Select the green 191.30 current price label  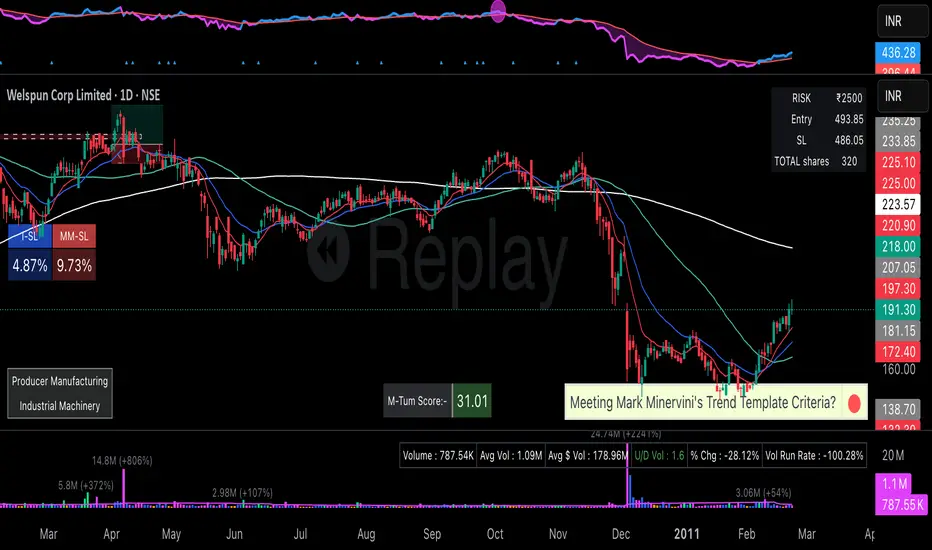click(898, 310)
